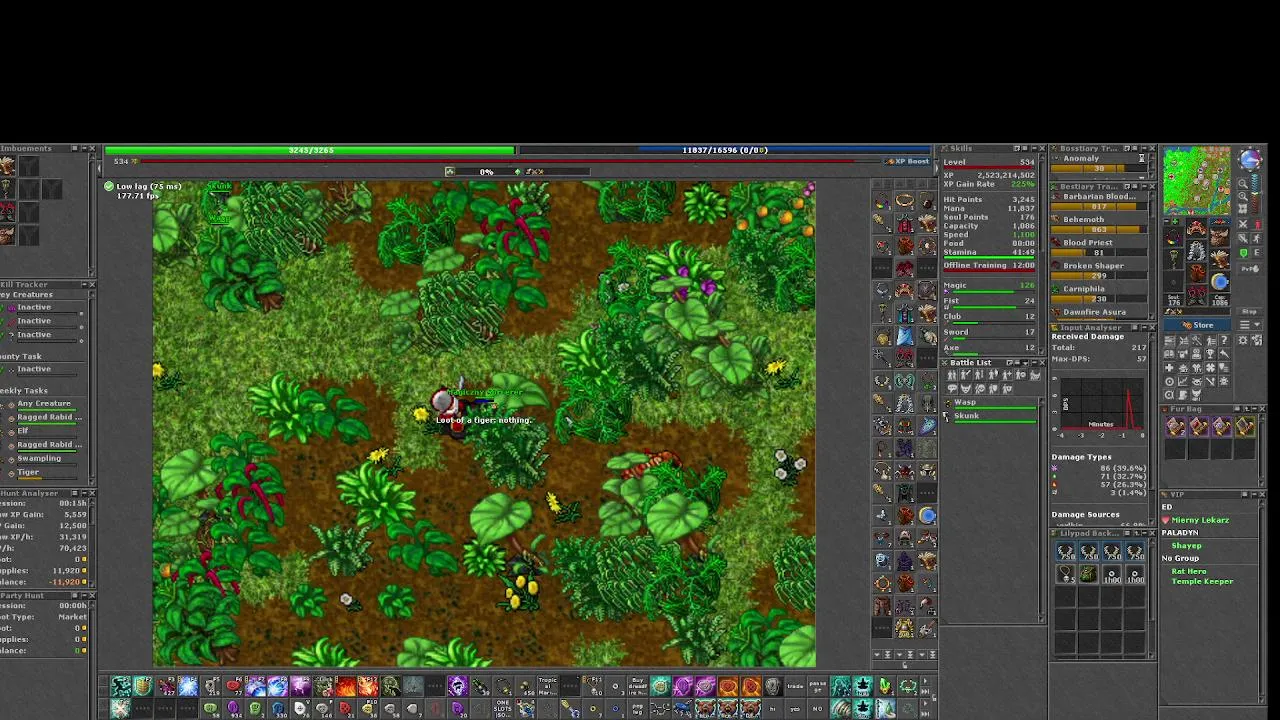Click the Anomaly progress bar in Bosstiary
Image resolution: width=1280 pixels, height=720 pixels.
pyautogui.click(x=1099, y=168)
